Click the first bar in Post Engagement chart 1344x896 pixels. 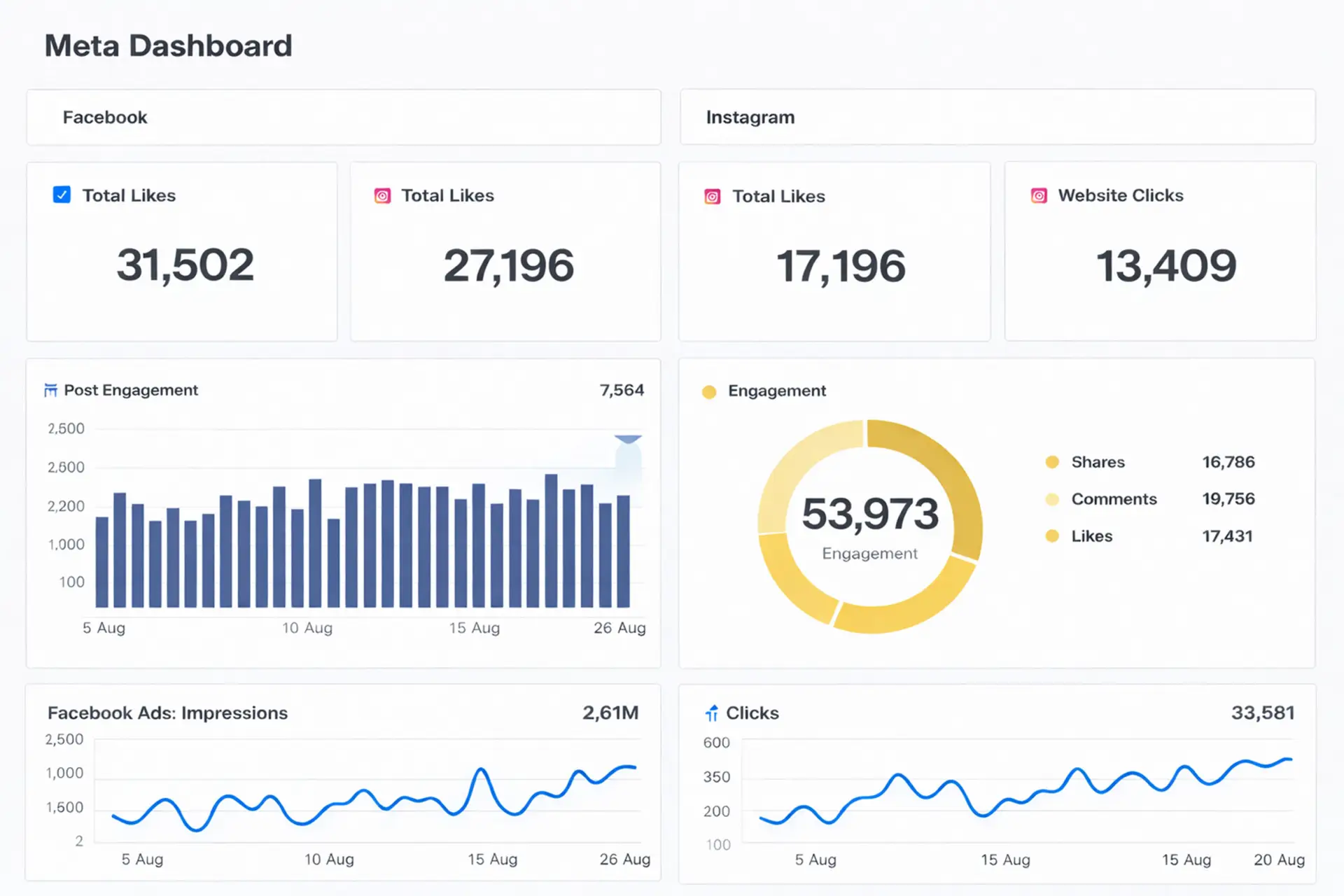point(102,562)
